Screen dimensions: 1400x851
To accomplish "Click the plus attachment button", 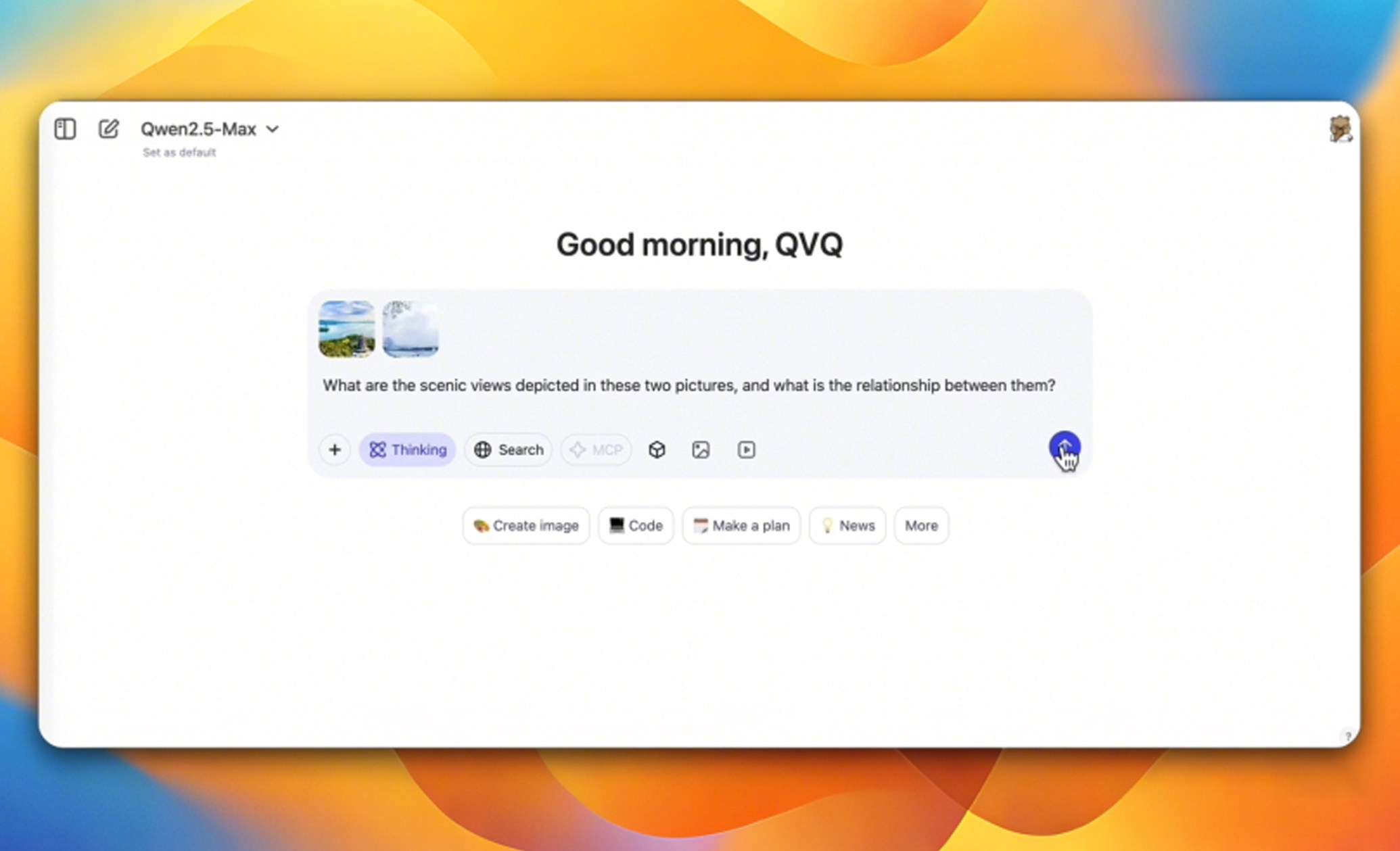I will [334, 449].
